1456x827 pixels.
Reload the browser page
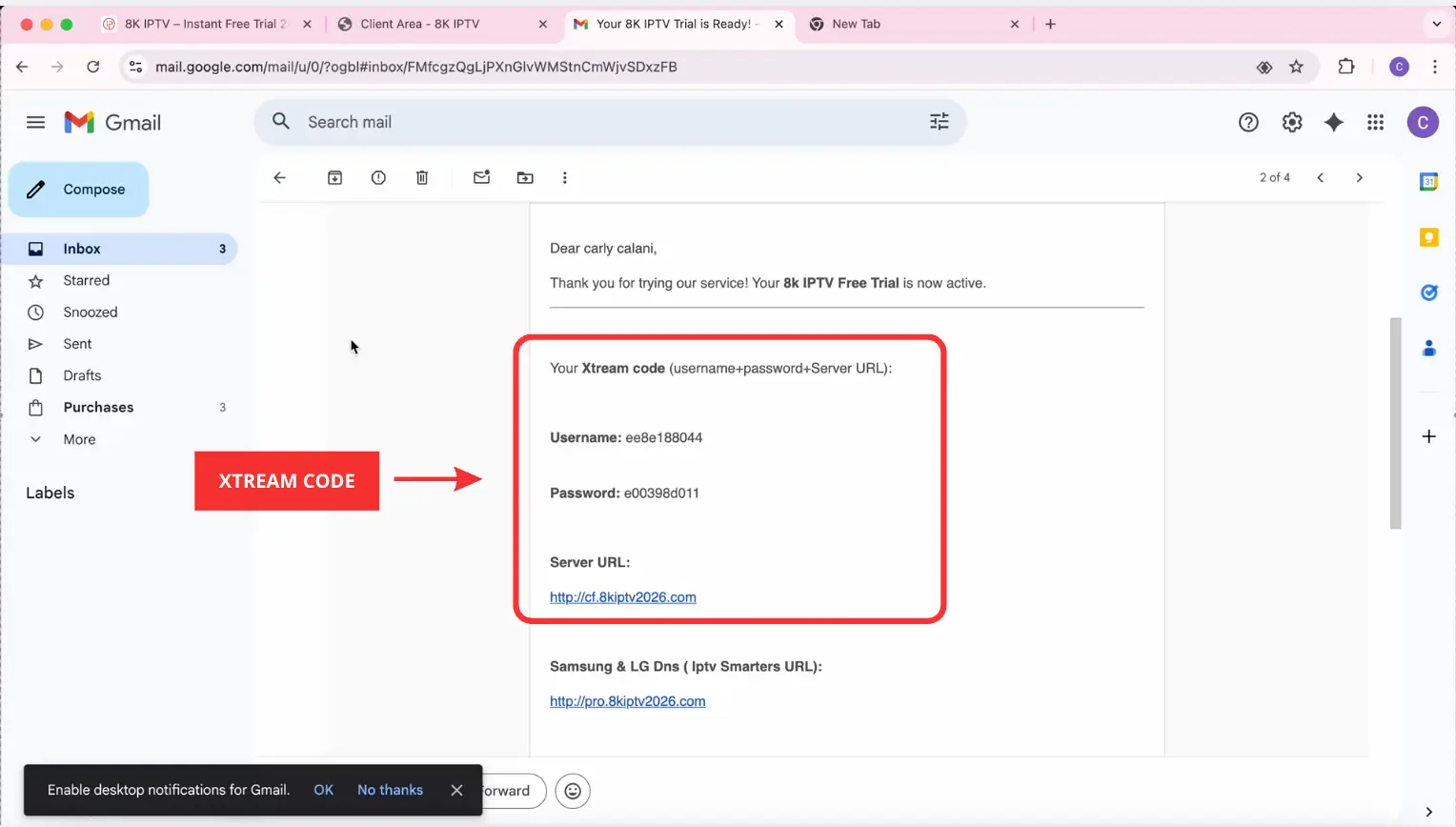pyautogui.click(x=92, y=67)
